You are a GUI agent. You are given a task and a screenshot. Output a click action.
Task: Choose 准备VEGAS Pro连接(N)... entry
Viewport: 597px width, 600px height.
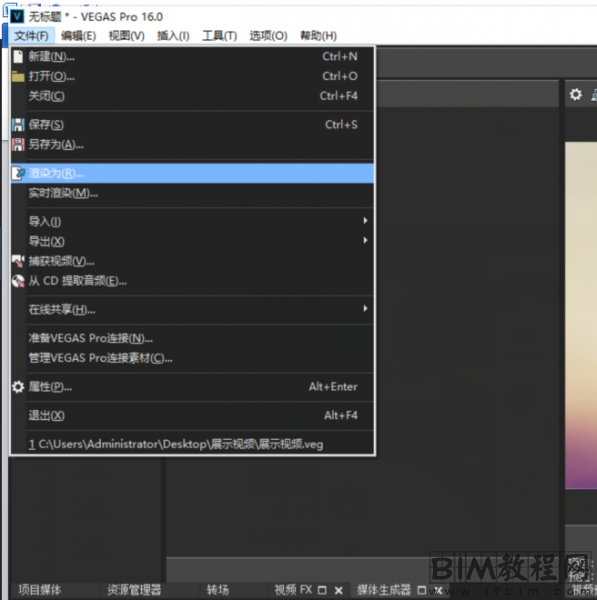tap(192, 338)
